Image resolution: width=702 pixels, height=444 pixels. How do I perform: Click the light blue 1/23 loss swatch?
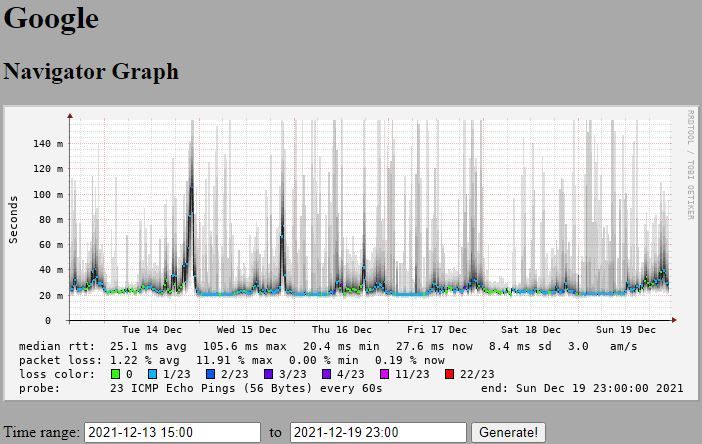pyautogui.click(x=152, y=374)
